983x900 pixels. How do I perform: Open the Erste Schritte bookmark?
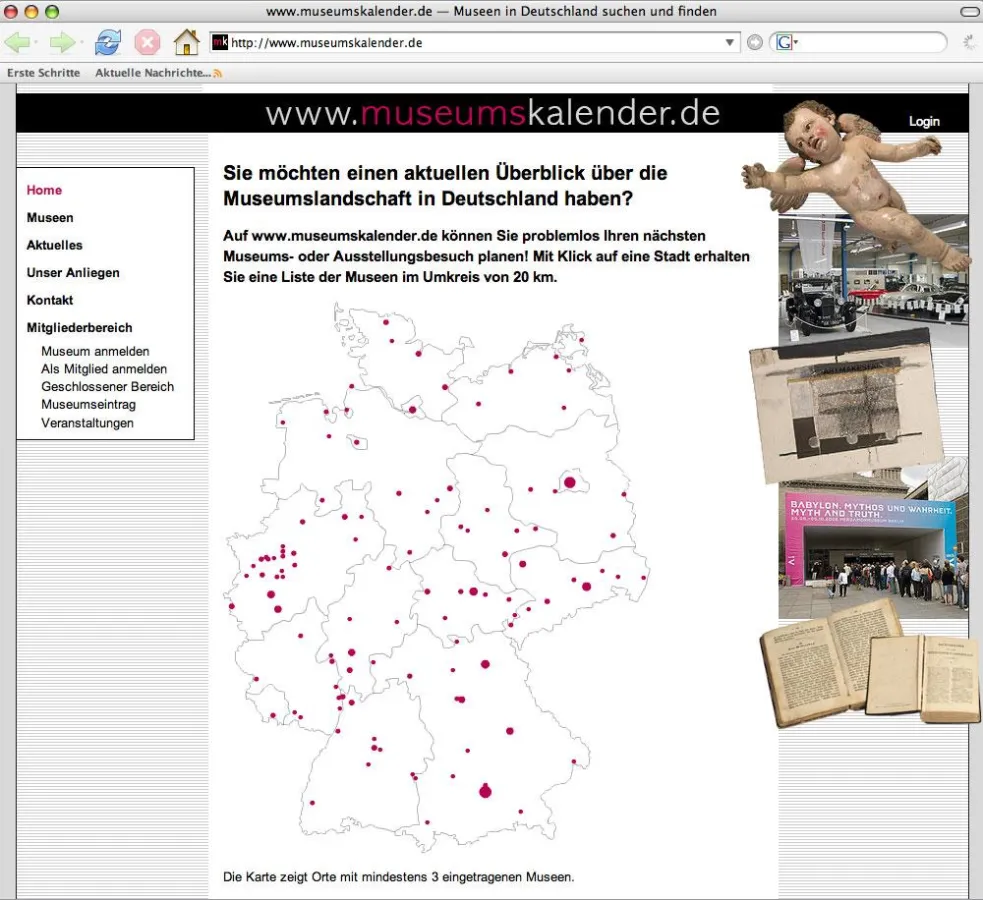(x=43, y=73)
